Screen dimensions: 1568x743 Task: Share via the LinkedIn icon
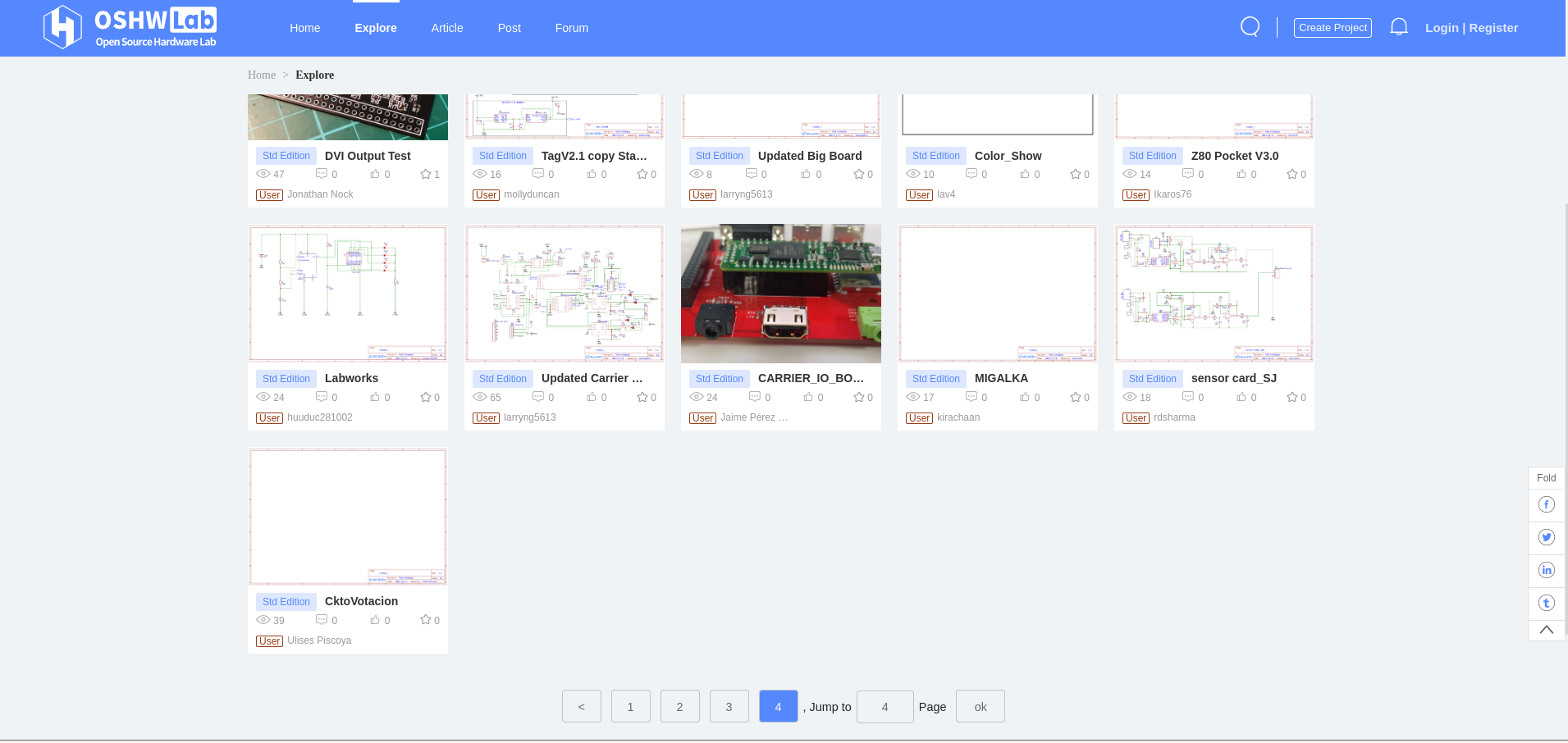click(x=1547, y=570)
